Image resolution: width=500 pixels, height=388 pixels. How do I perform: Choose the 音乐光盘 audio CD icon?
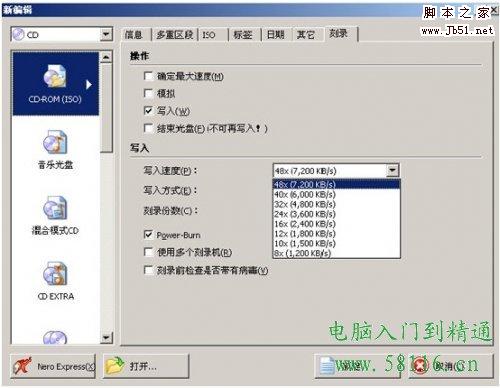tap(55, 142)
